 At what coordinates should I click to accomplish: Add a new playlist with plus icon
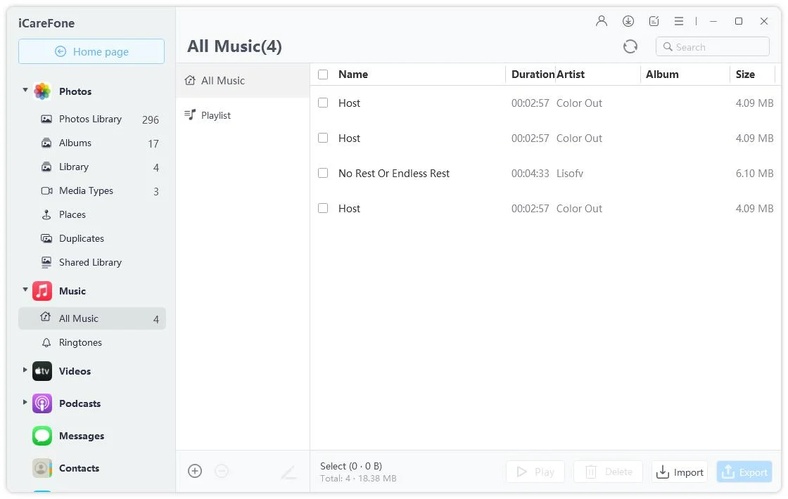click(x=195, y=471)
